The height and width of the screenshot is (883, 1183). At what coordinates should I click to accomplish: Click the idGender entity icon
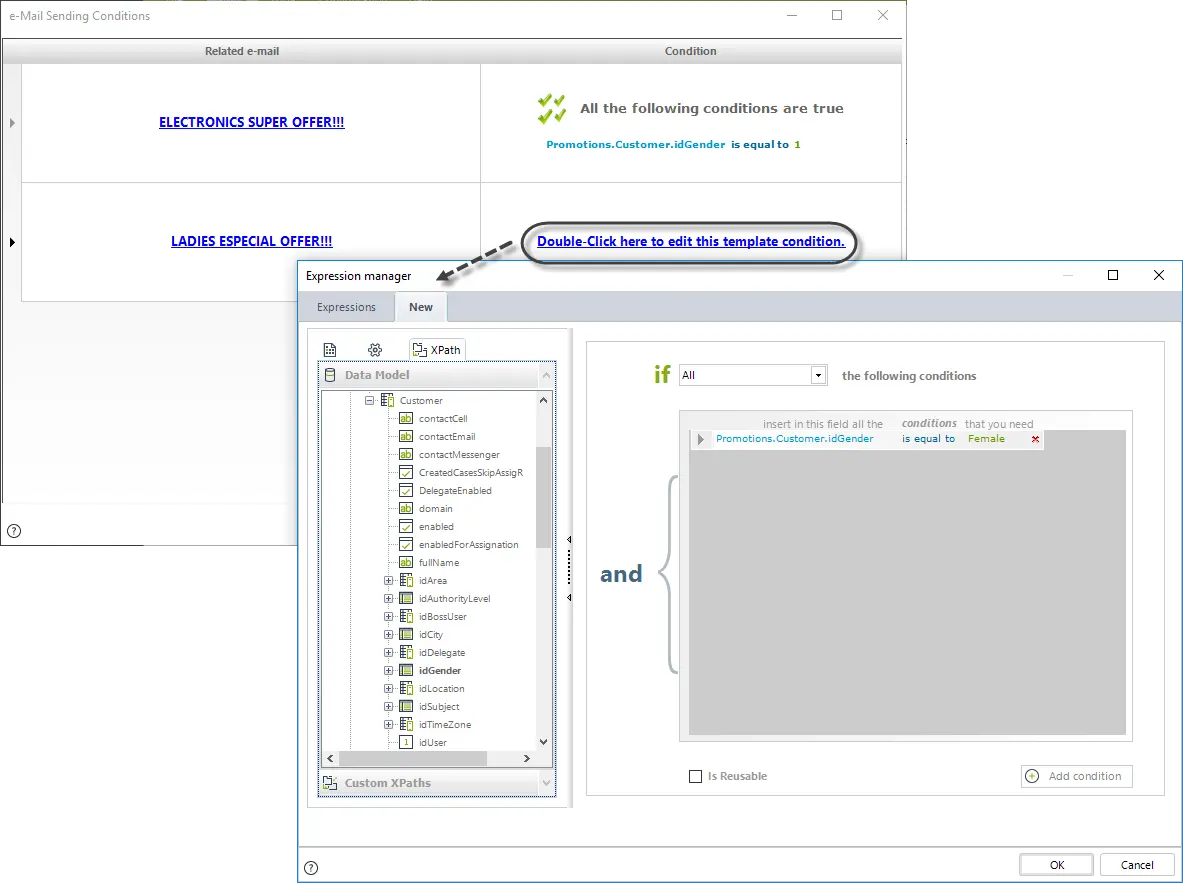click(x=406, y=670)
